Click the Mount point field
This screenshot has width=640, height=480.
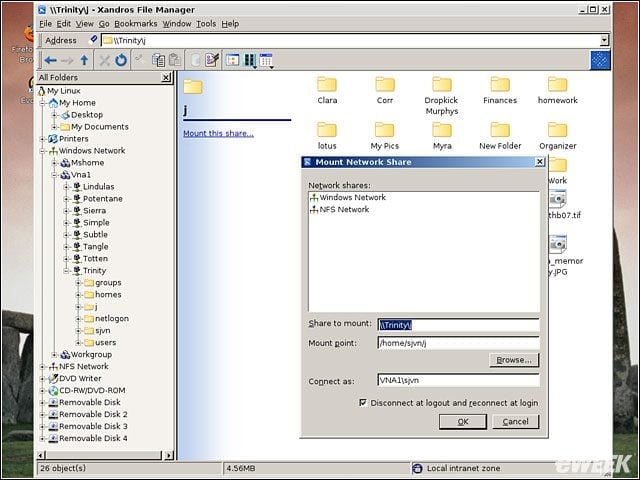pos(458,343)
